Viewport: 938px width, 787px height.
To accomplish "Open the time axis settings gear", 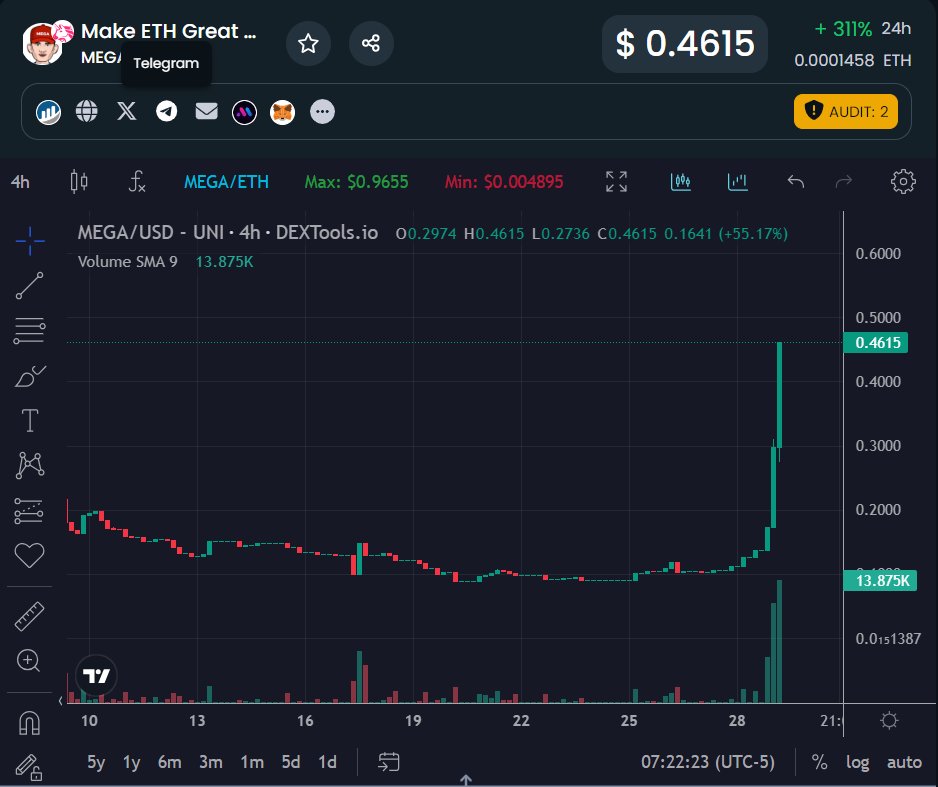I will point(890,720).
